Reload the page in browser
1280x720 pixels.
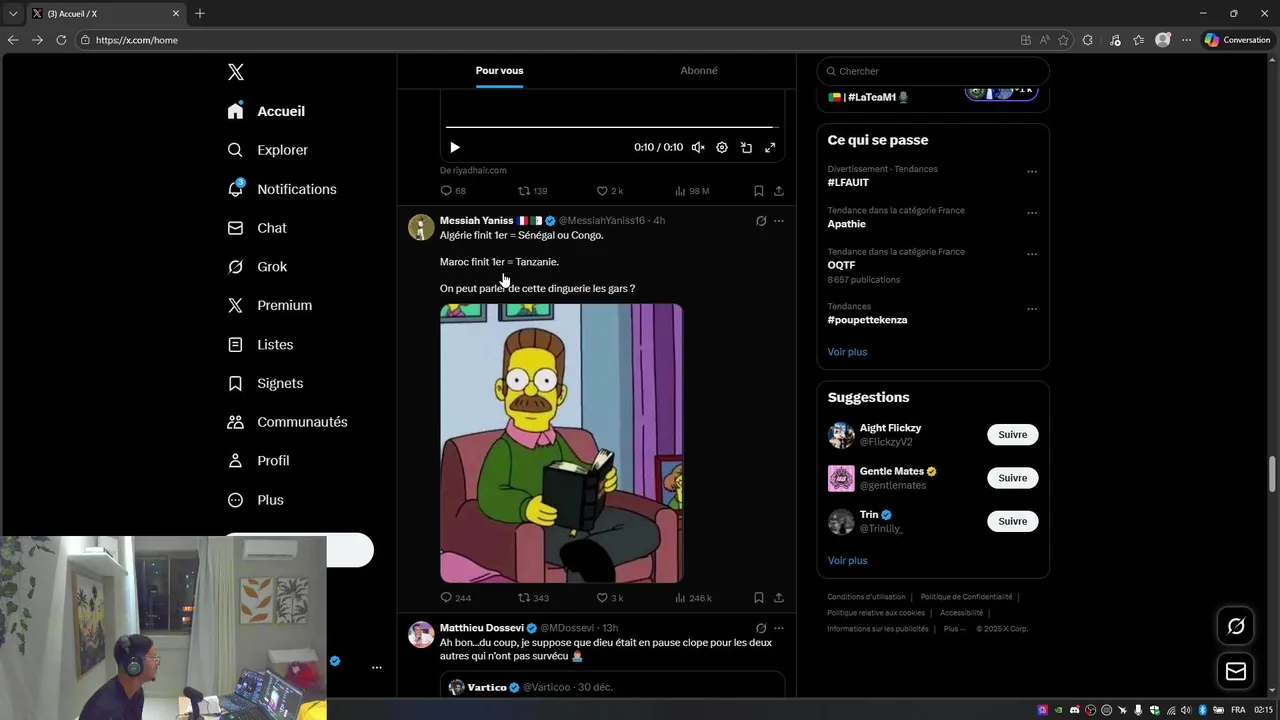[61, 40]
